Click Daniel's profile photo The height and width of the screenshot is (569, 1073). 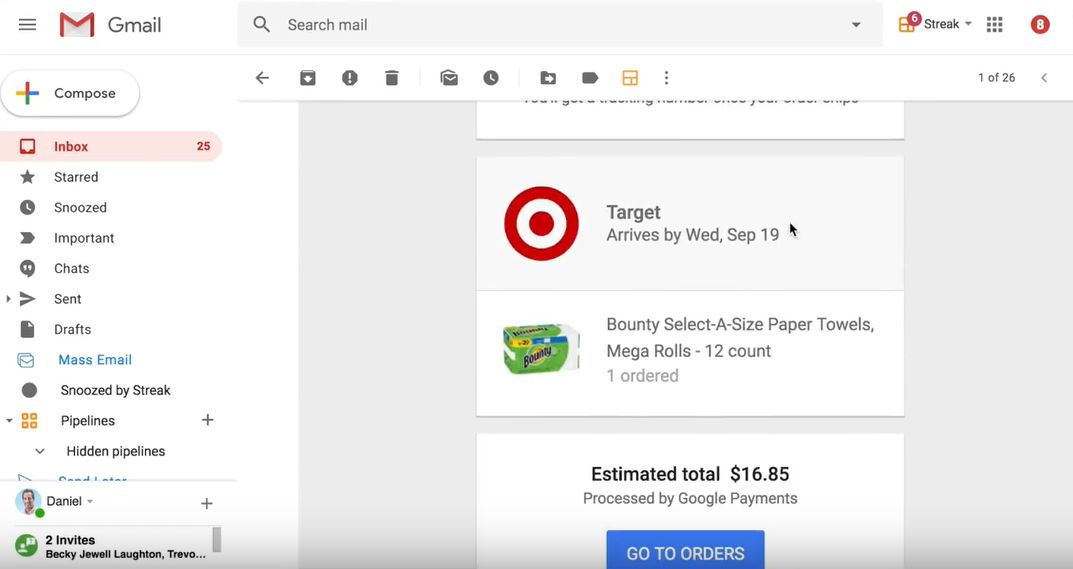coord(28,502)
